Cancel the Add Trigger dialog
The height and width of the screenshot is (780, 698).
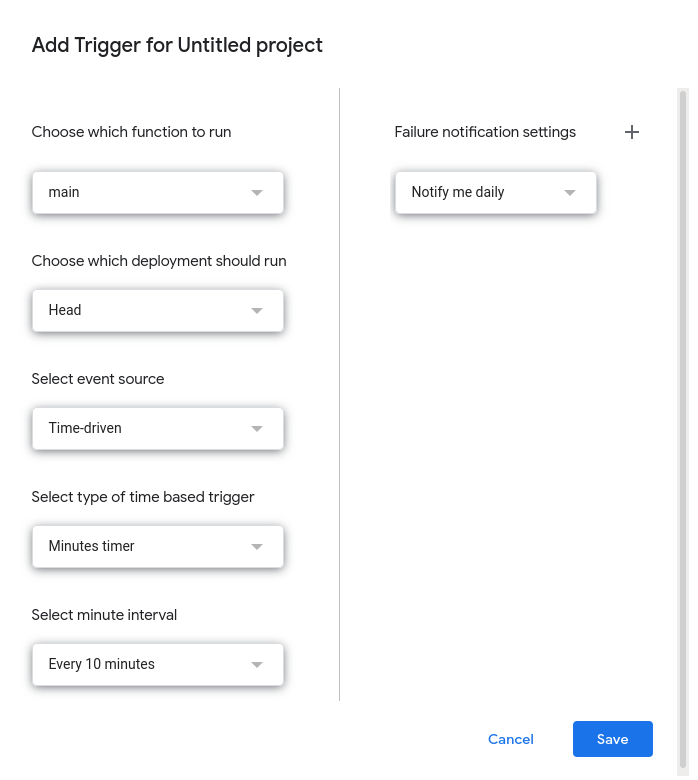(510, 739)
